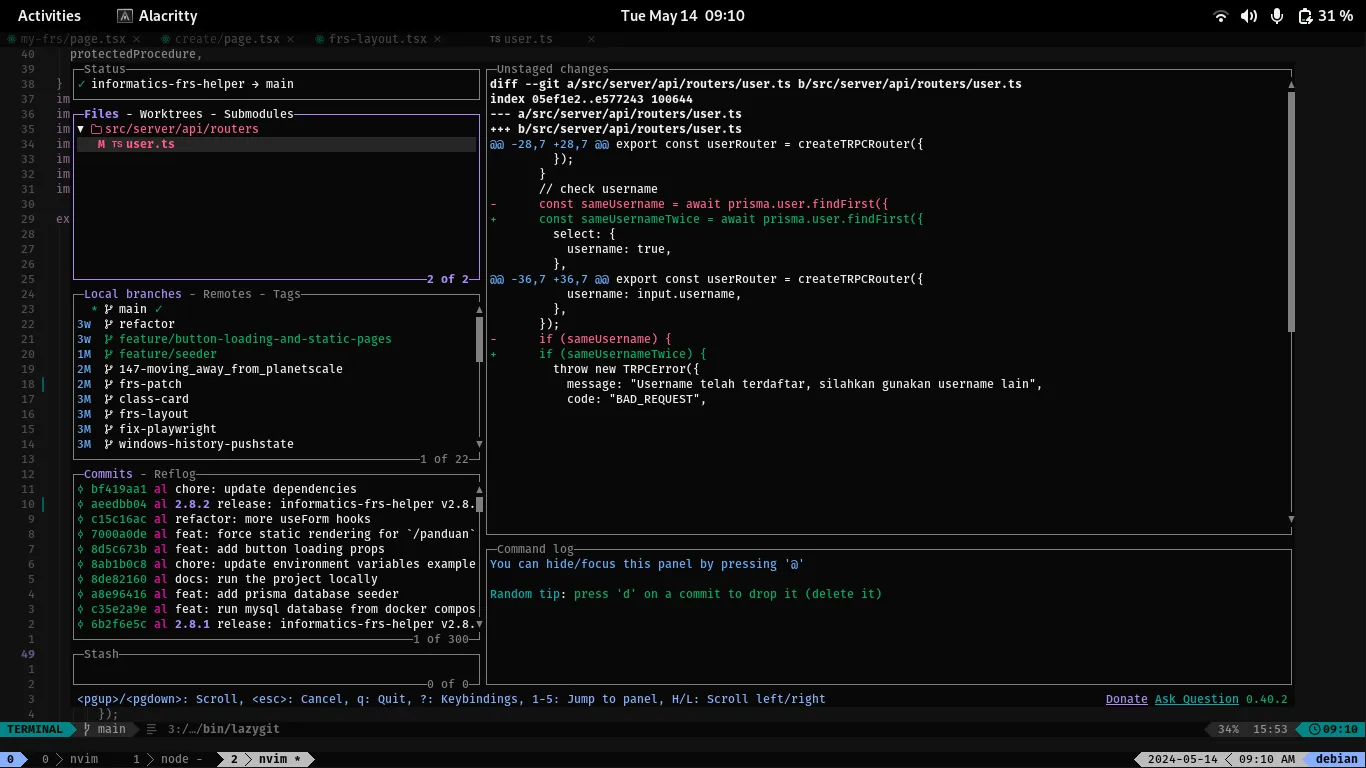Image resolution: width=1366 pixels, height=768 pixels.
Task: Click the volume speaker icon
Action: (x=1248, y=15)
